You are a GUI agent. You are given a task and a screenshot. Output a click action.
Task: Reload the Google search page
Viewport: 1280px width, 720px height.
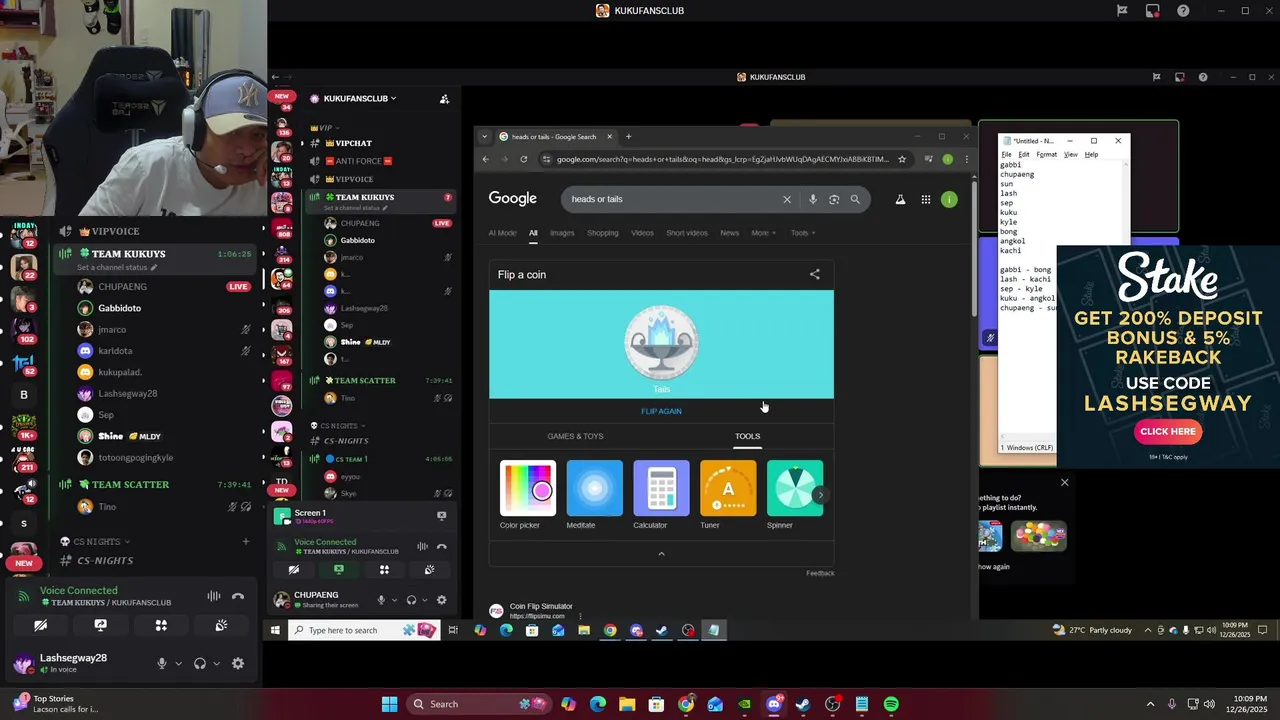[523, 159]
